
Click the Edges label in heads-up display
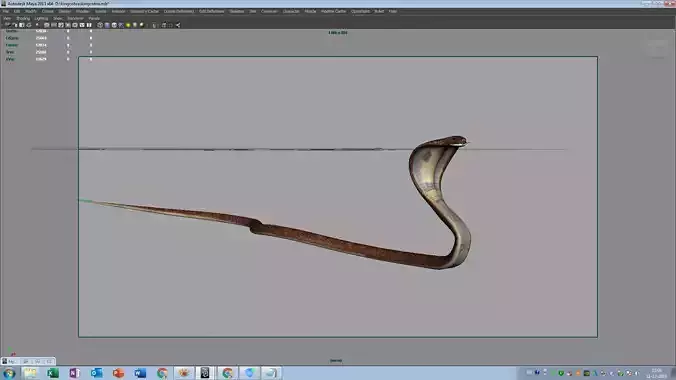pos(12,38)
